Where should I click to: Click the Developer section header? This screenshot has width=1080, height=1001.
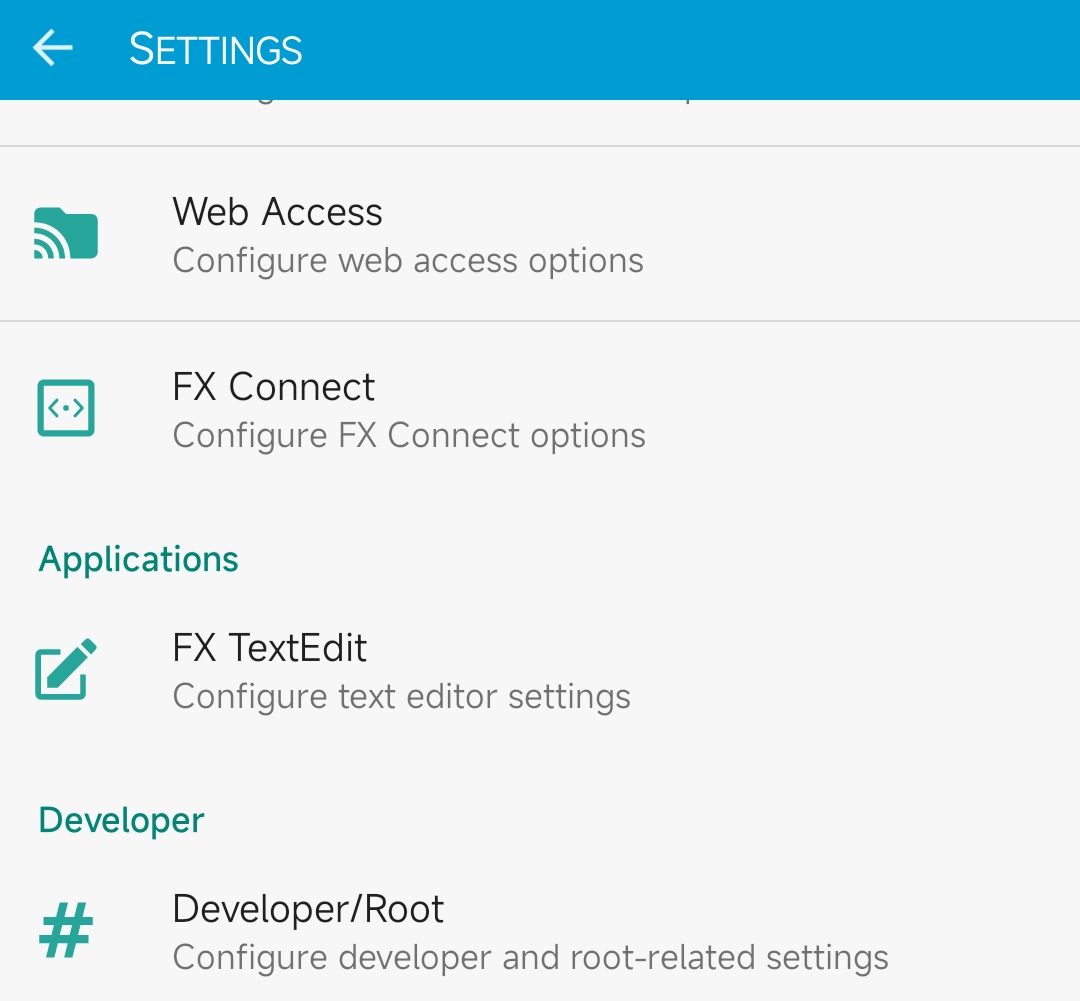coord(121,820)
